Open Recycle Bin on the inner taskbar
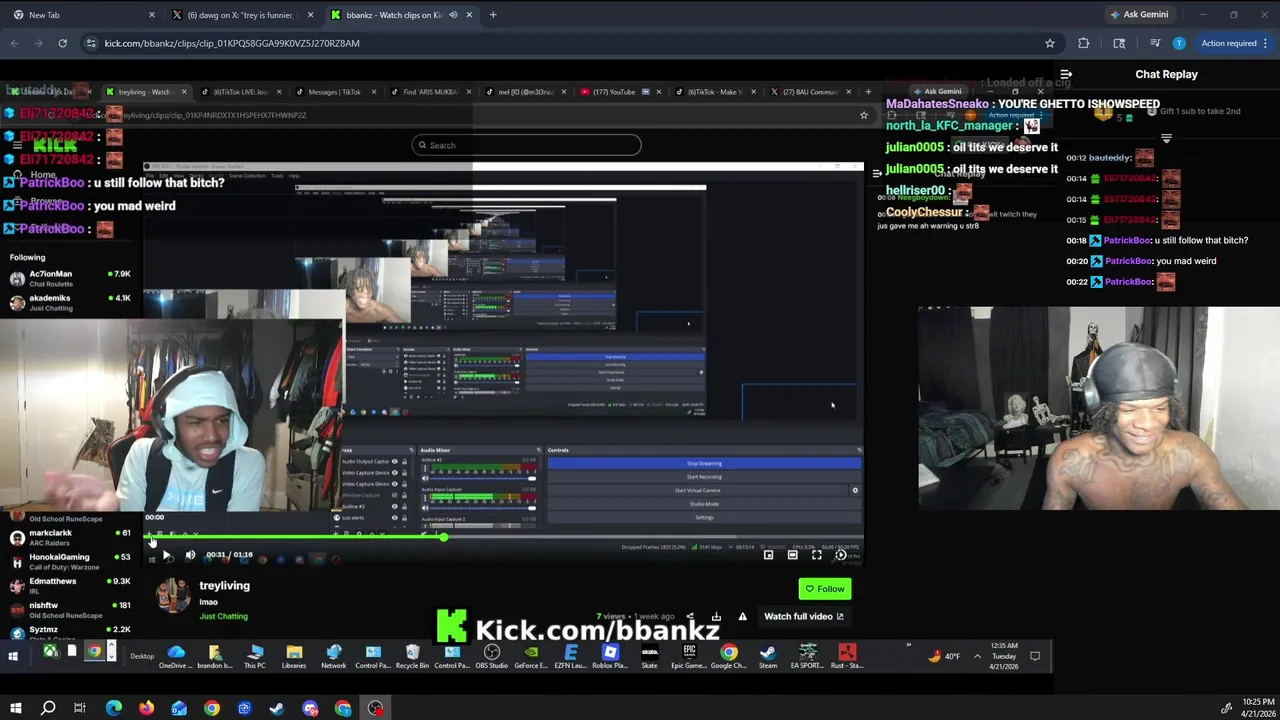Screen dimensions: 1280x720 coord(412,656)
